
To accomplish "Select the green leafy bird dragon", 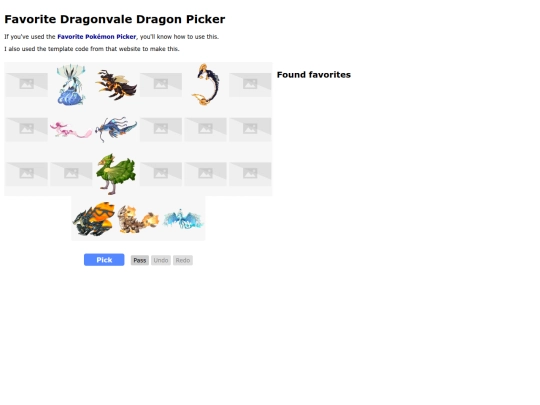I will click(x=116, y=174).
